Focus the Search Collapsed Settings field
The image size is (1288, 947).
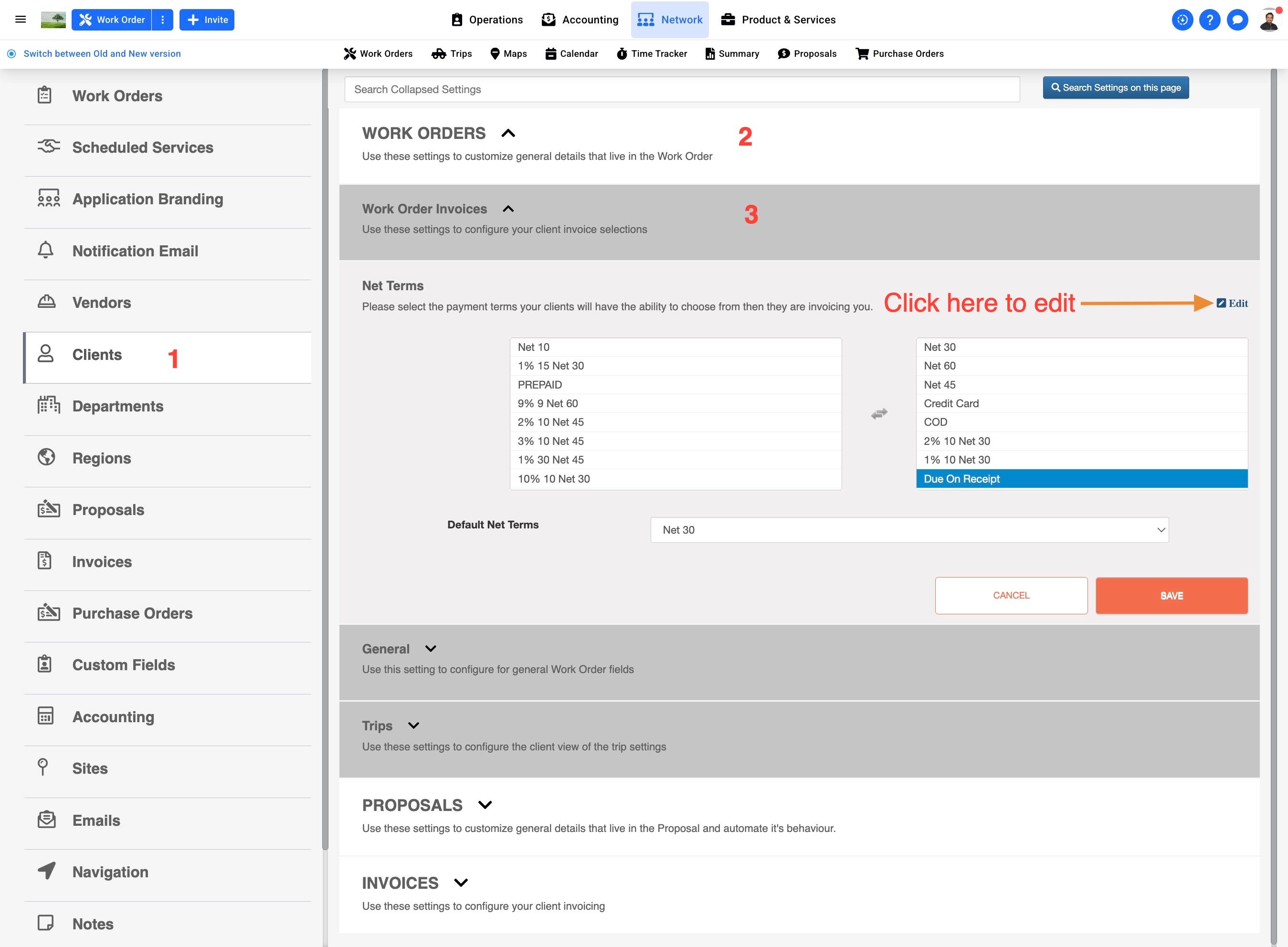pos(682,89)
